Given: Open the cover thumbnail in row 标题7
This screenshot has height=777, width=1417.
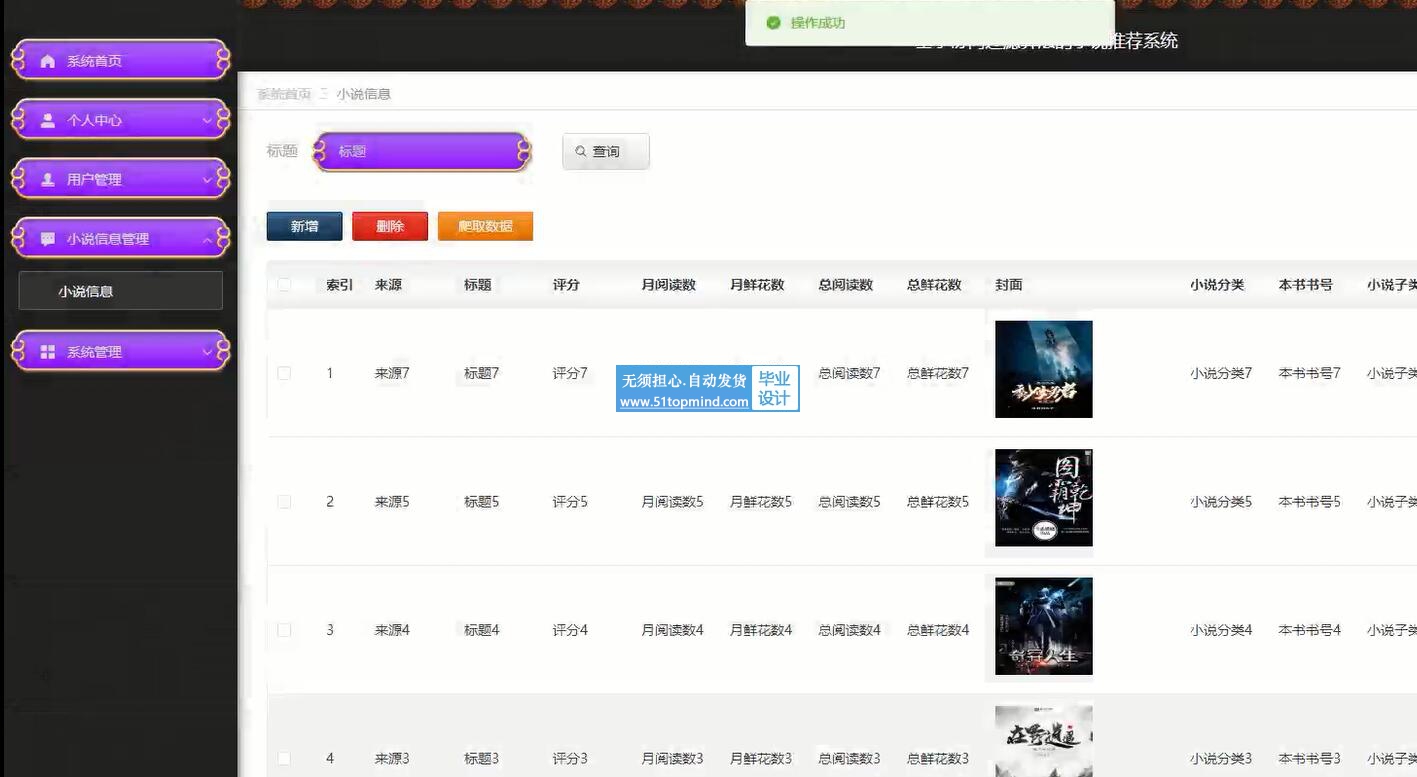Looking at the screenshot, I should 1044,369.
